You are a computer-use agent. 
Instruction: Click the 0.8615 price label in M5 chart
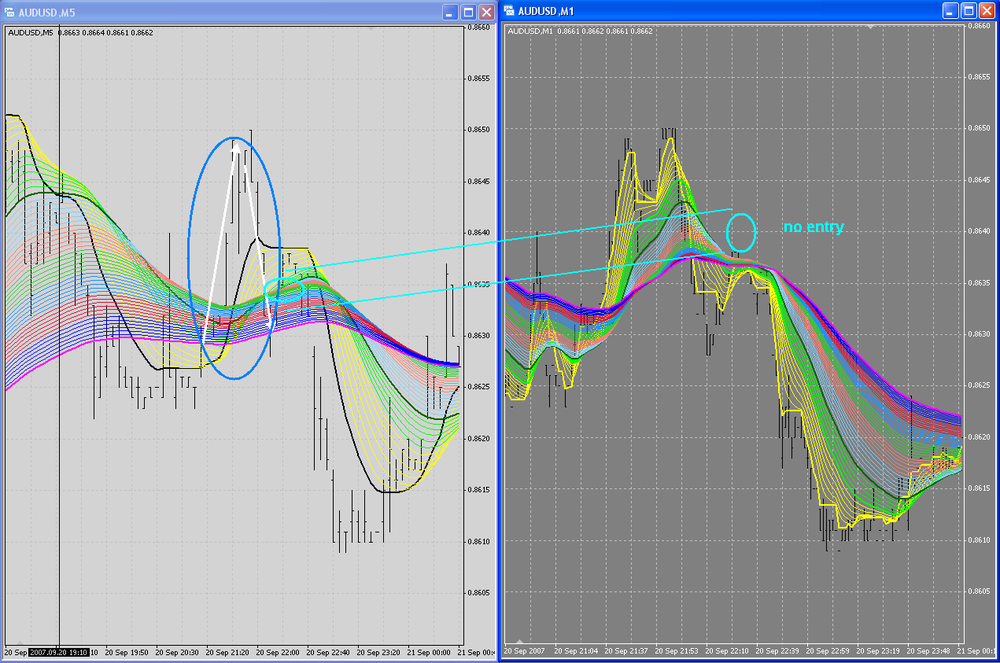(x=478, y=490)
